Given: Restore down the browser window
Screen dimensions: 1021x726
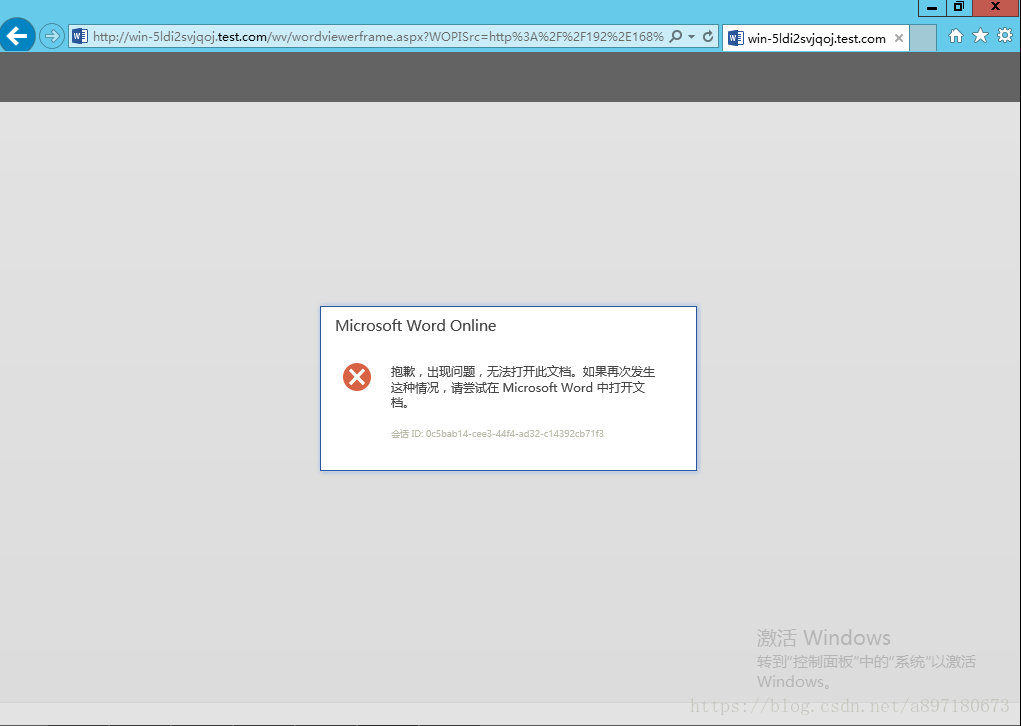Looking at the screenshot, I should pyautogui.click(x=959, y=8).
